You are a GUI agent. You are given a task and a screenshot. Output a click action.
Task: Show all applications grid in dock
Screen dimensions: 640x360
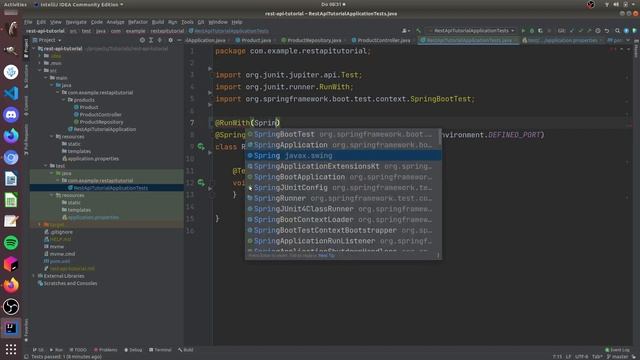(11, 349)
